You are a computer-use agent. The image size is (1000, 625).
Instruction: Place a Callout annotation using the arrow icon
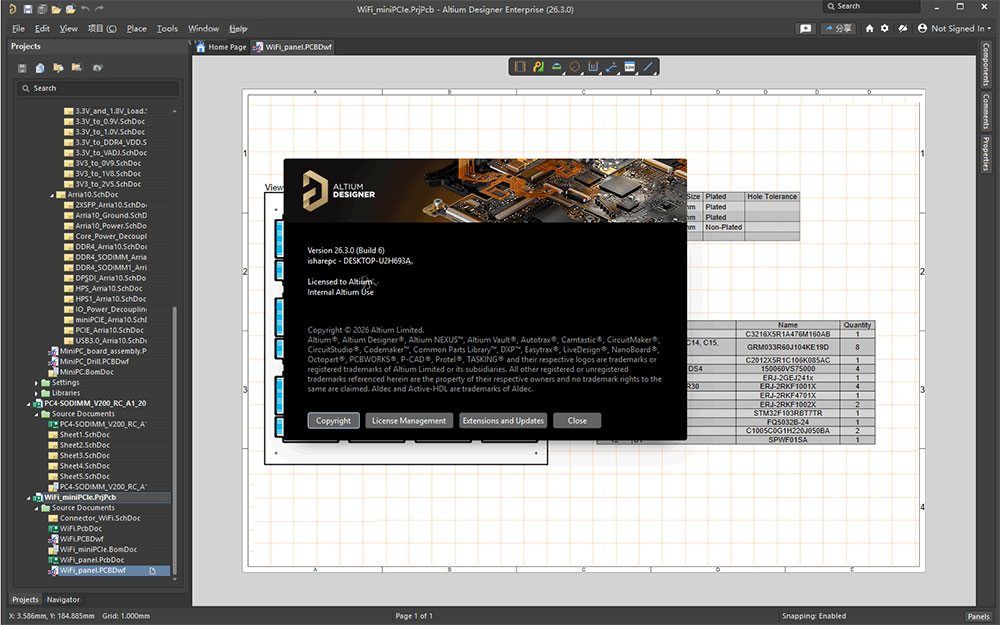[x=613, y=66]
